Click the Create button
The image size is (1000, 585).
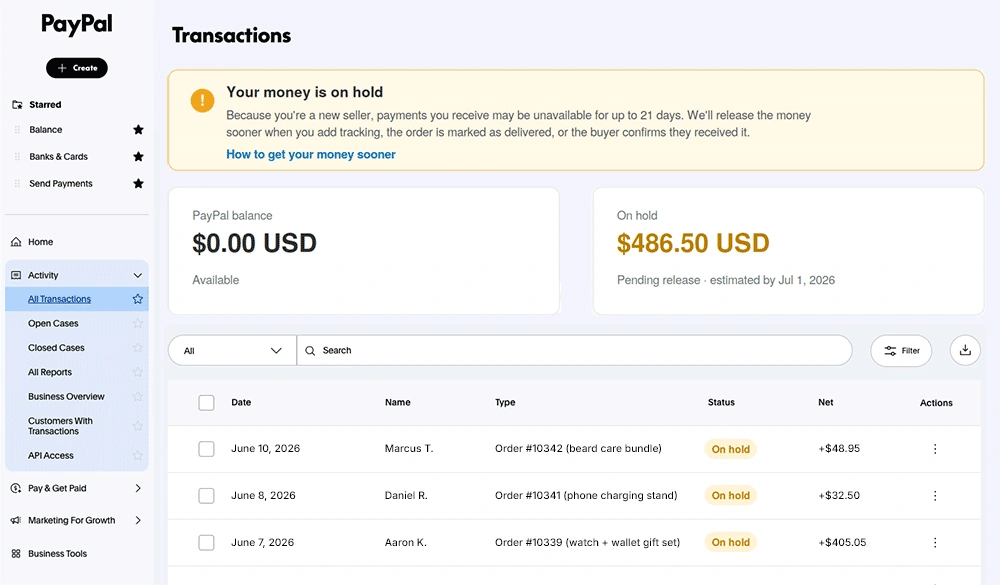(77, 68)
